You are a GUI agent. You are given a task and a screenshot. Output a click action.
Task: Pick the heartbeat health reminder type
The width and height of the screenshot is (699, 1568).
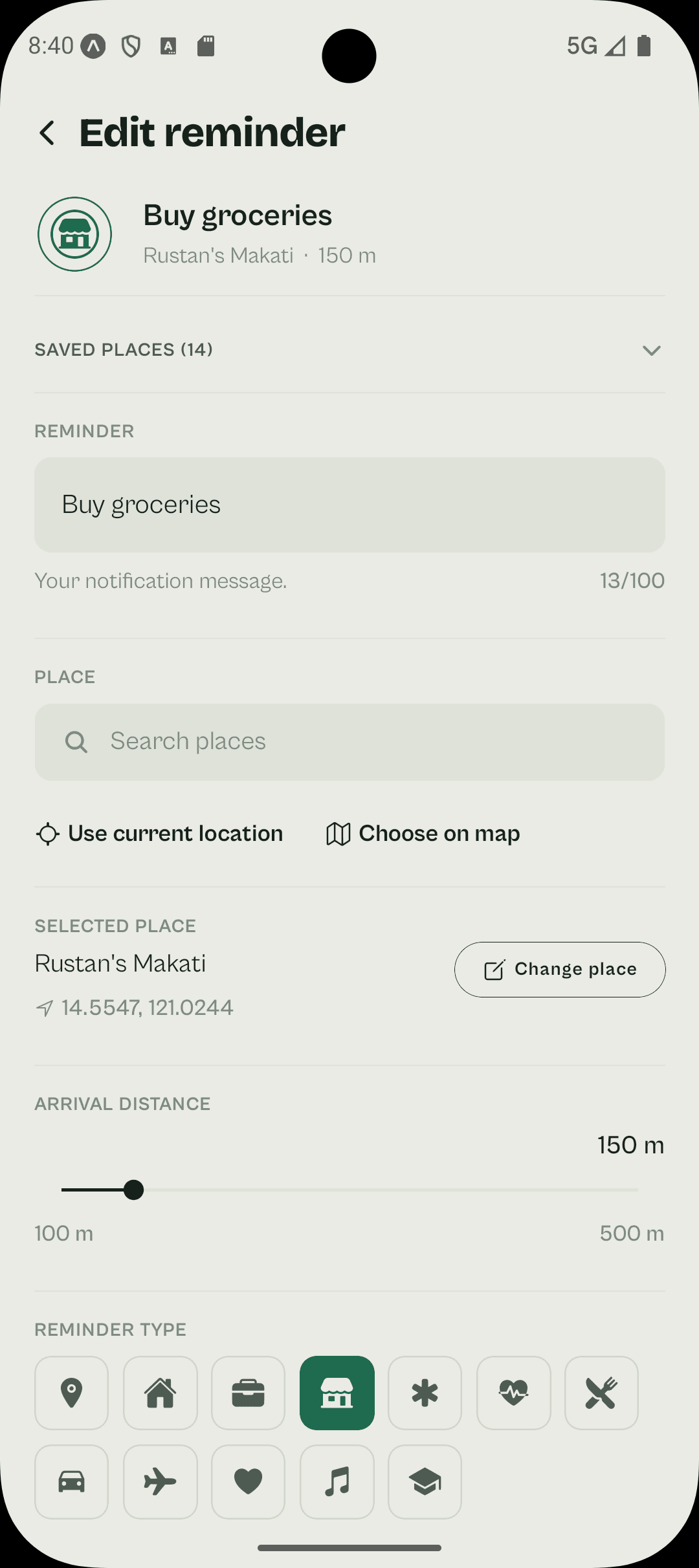[x=514, y=1393]
